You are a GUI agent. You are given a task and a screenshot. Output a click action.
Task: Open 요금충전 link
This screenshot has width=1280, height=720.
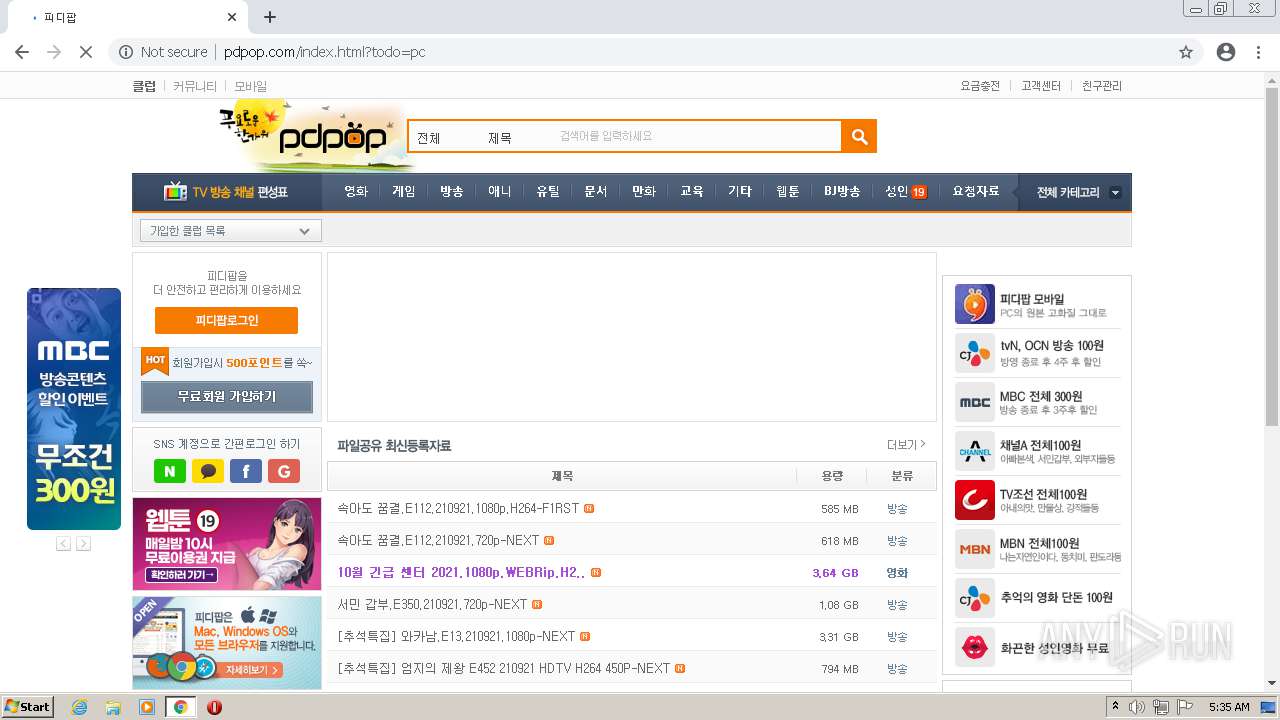pyautogui.click(x=980, y=86)
